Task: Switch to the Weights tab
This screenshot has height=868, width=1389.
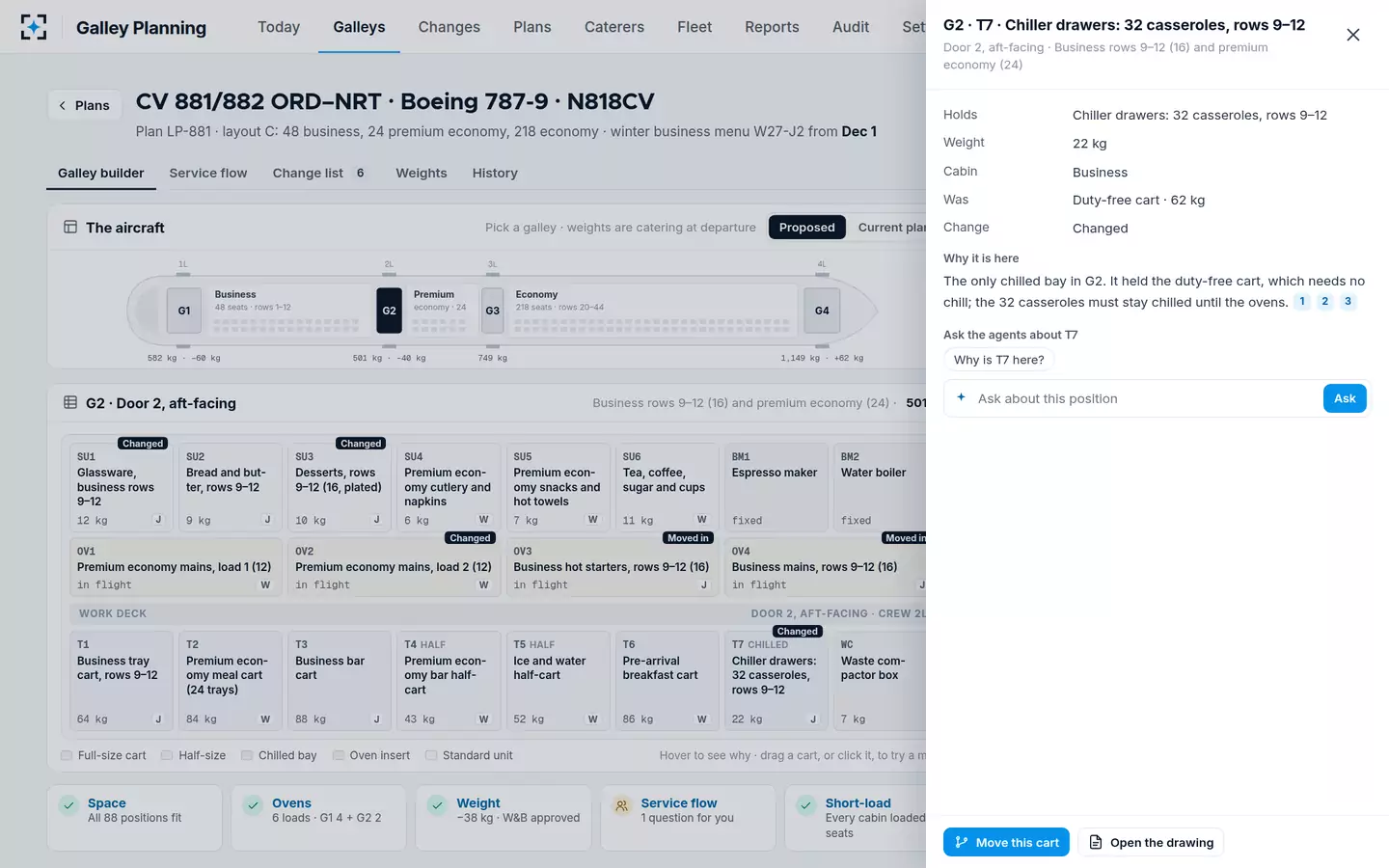Action: 422,173
